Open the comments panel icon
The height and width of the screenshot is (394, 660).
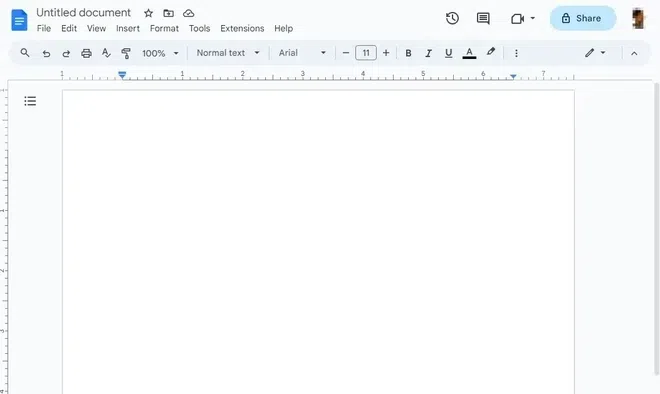coord(483,18)
